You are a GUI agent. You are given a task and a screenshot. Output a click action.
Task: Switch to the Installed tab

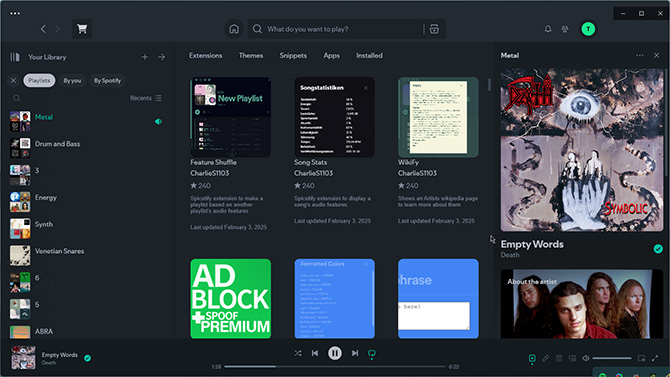pos(370,56)
